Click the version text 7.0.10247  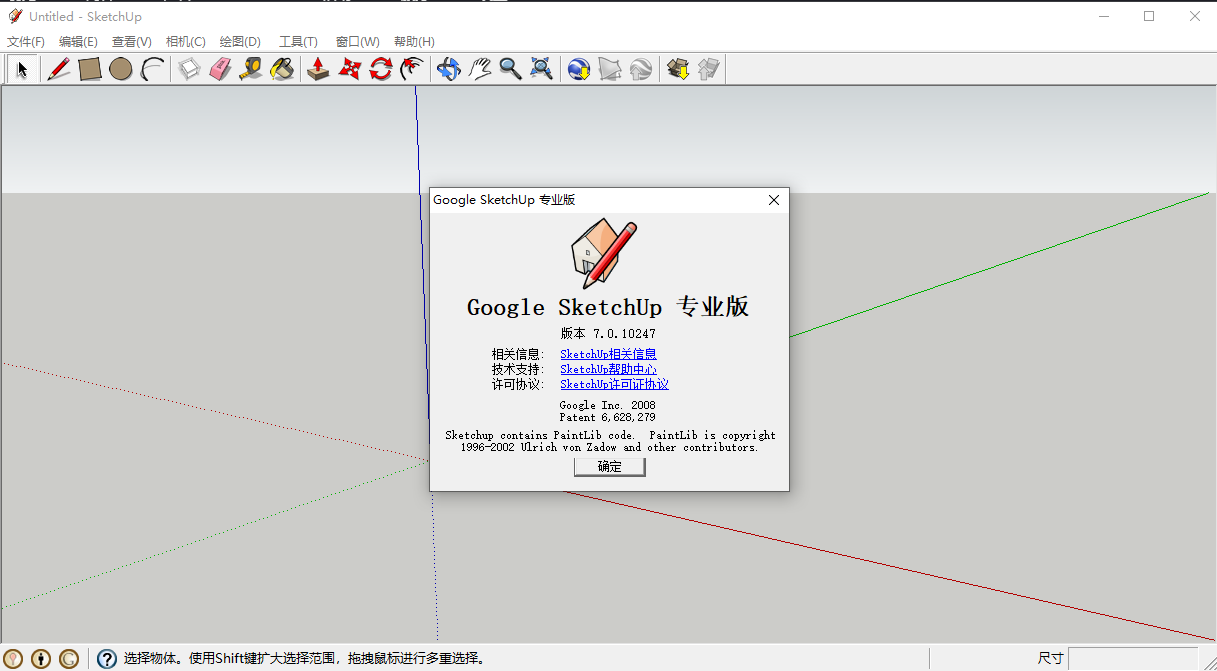[624, 333]
